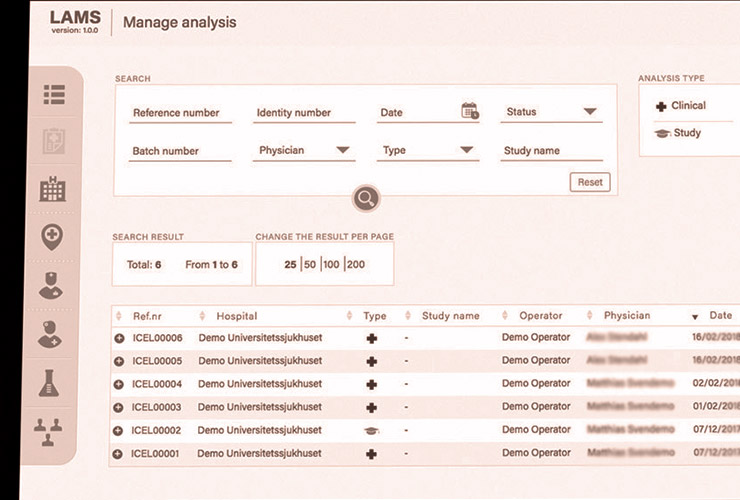Viewport: 740px width, 500px height.
Task: Show 25 results per page
Action: tap(290, 264)
